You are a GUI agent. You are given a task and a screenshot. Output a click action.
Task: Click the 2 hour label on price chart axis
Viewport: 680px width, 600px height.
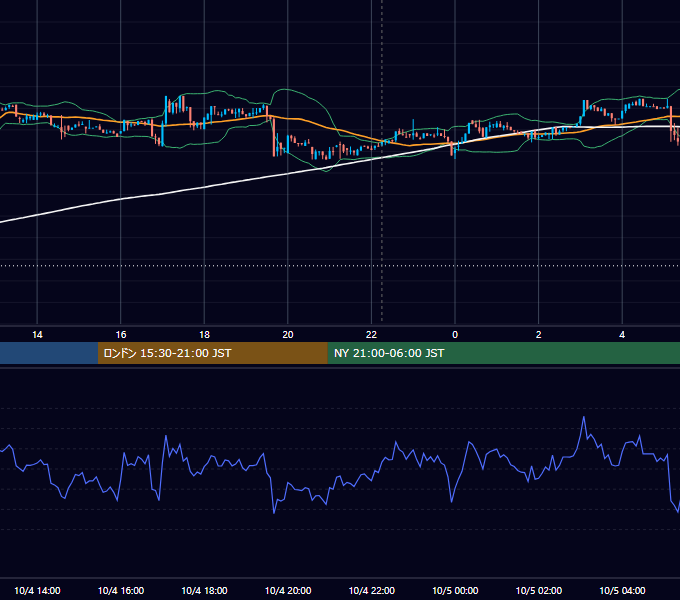coord(539,335)
